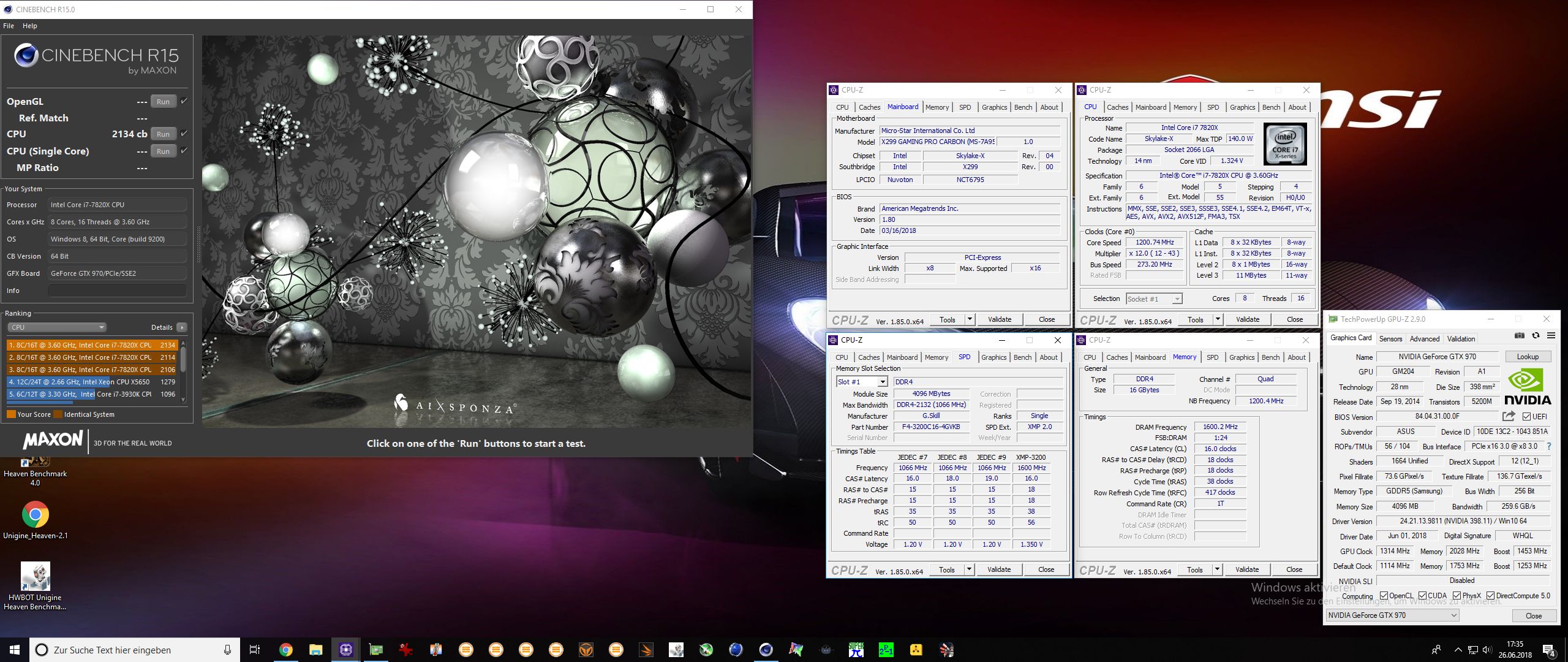The height and width of the screenshot is (662, 1568).
Task: Select ranking row '6C/12T @ 3.30 GHz i7-3930K'
Action: 92,394
